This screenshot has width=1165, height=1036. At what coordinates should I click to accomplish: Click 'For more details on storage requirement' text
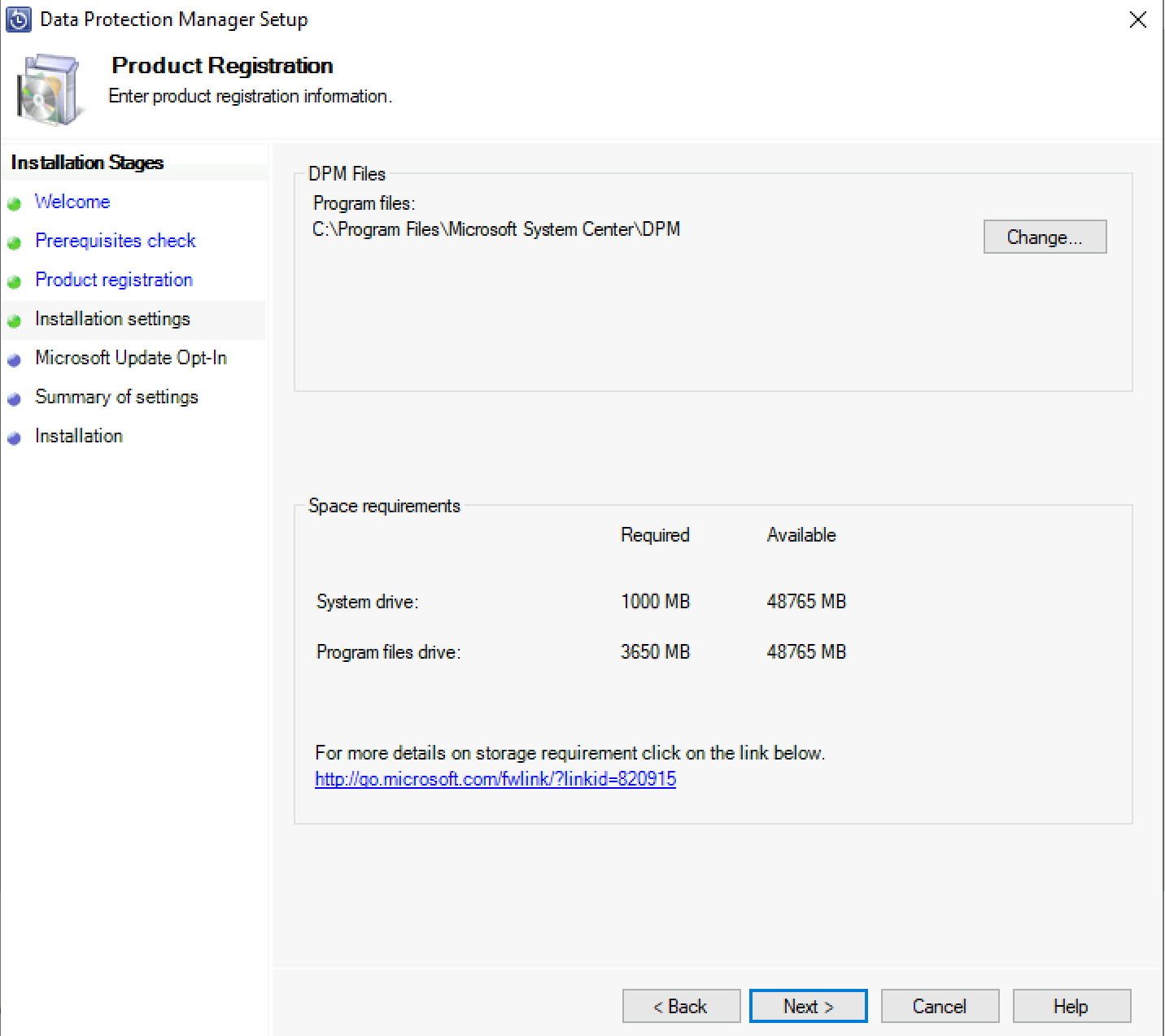570,753
